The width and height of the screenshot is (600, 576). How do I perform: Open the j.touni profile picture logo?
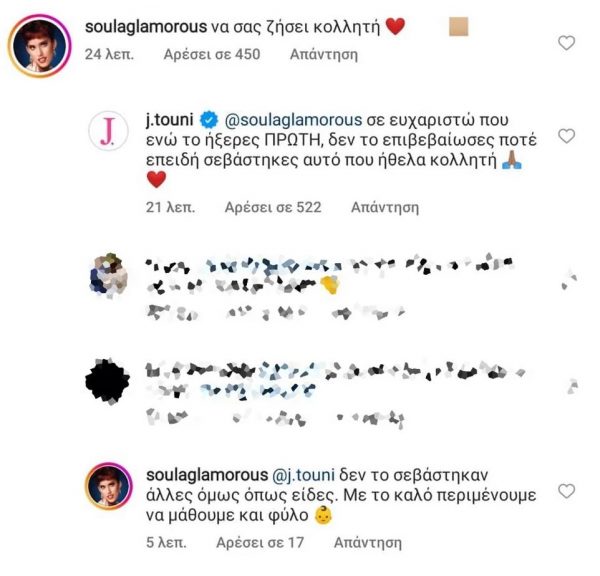click(108, 131)
